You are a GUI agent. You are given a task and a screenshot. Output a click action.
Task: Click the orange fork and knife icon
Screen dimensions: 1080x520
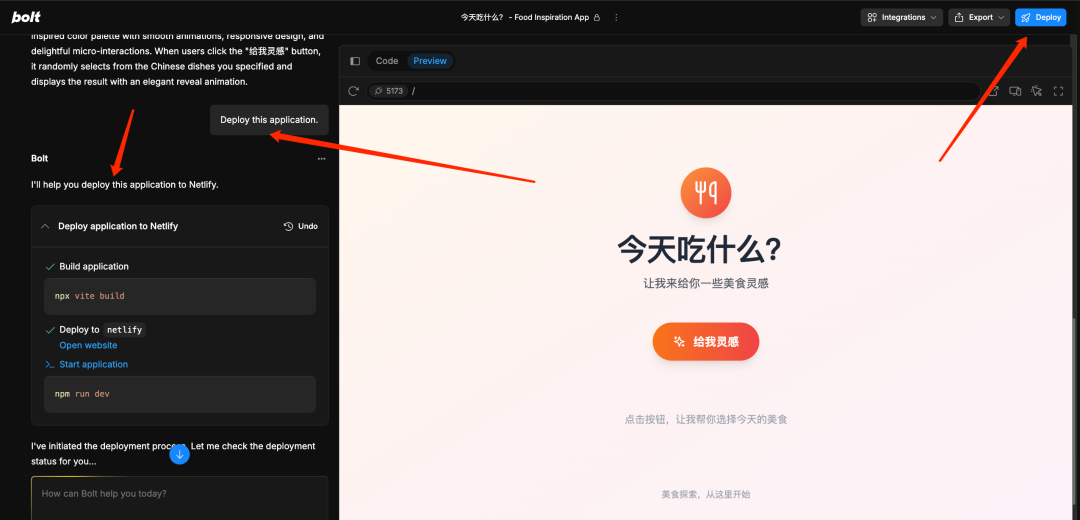point(706,193)
